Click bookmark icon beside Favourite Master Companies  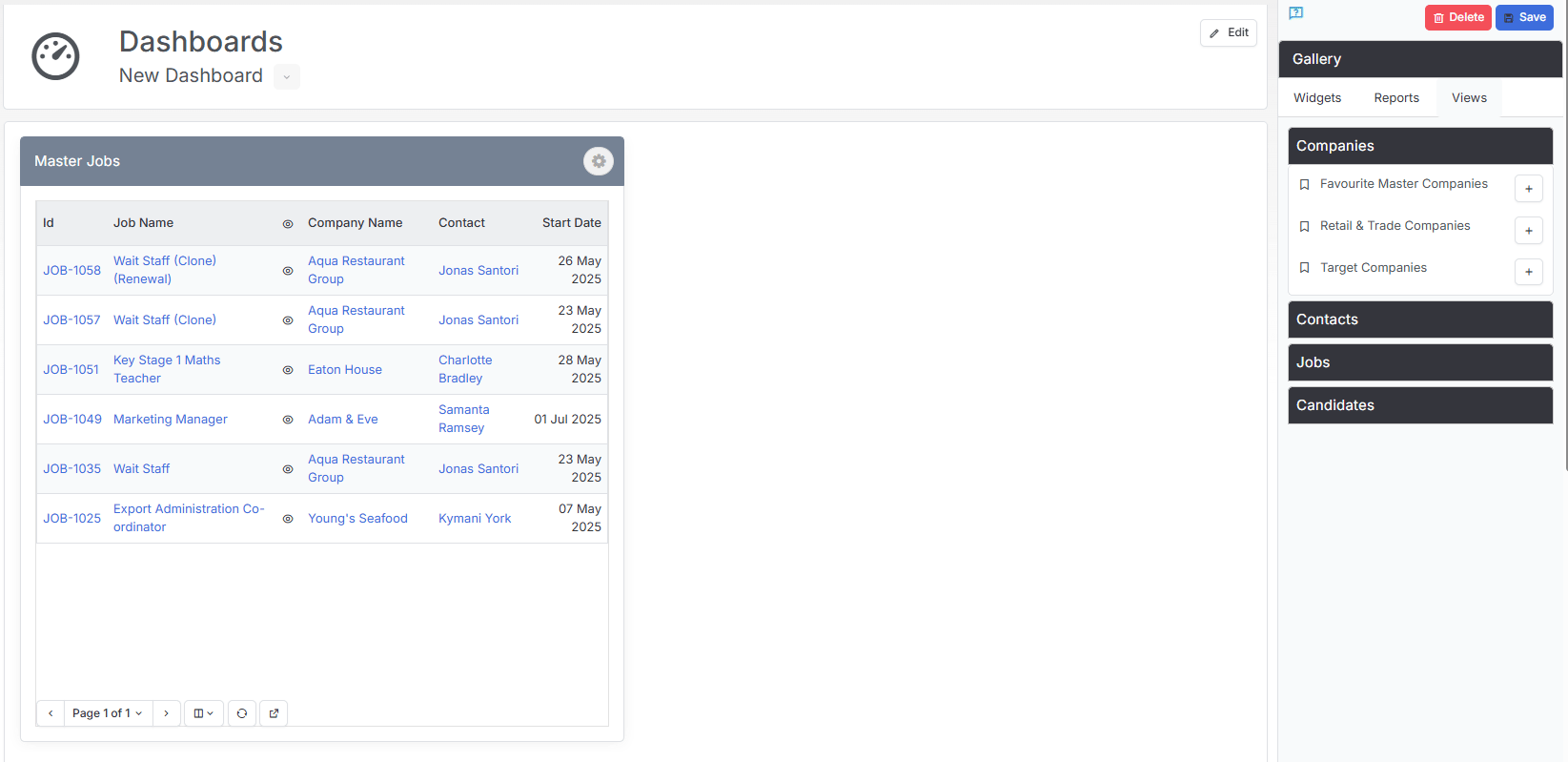tap(1305, 185)
